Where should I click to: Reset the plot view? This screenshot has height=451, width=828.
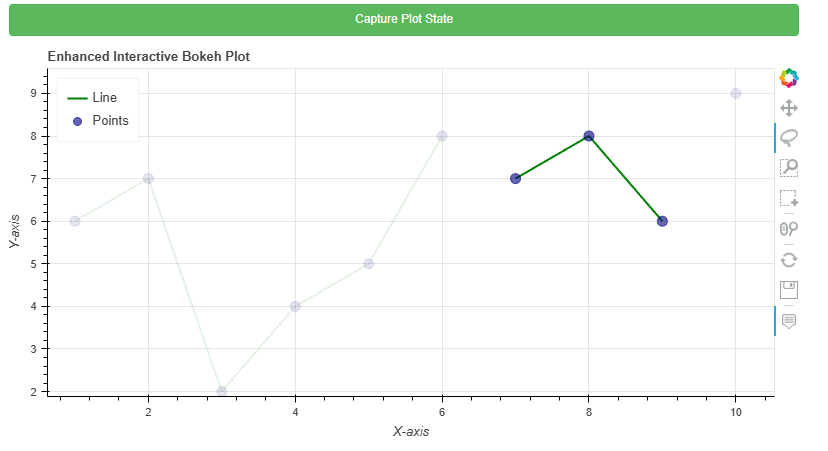[x=788, y=259]
